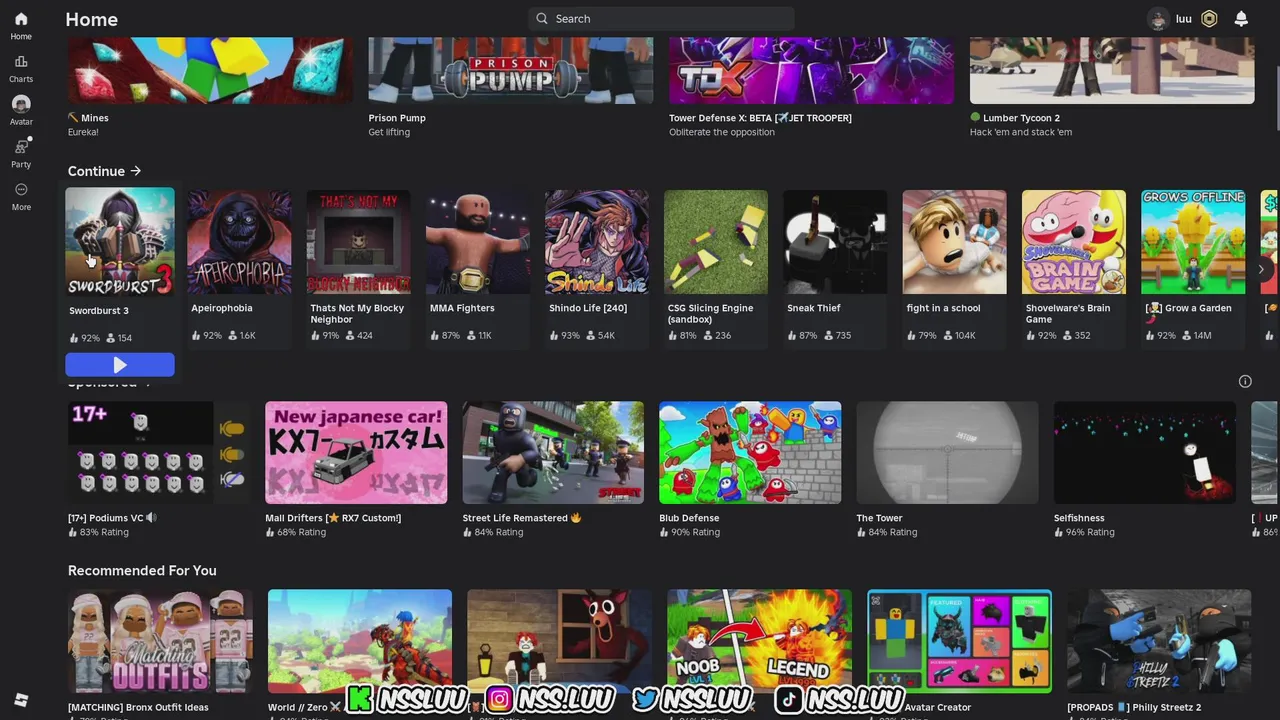The height and width of the screenshot is (720, 1280).
Task: Open Shovelware's Brain Game thumbnail
Action: pyautogui.click(x=1074, y=242)
